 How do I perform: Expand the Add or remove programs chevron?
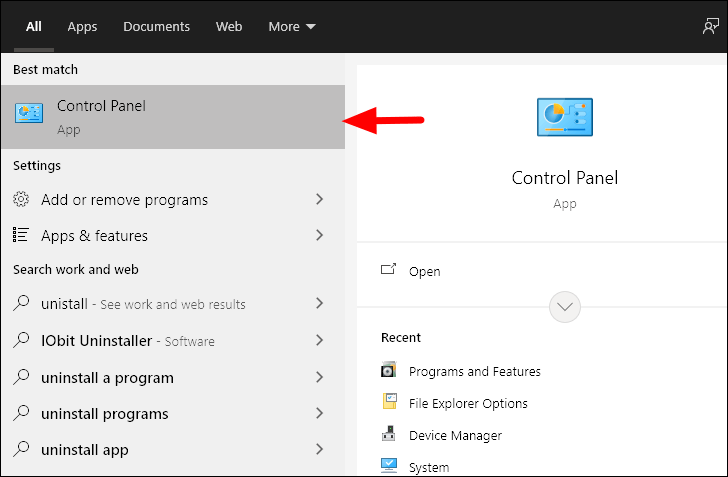(x=319, y=199)
